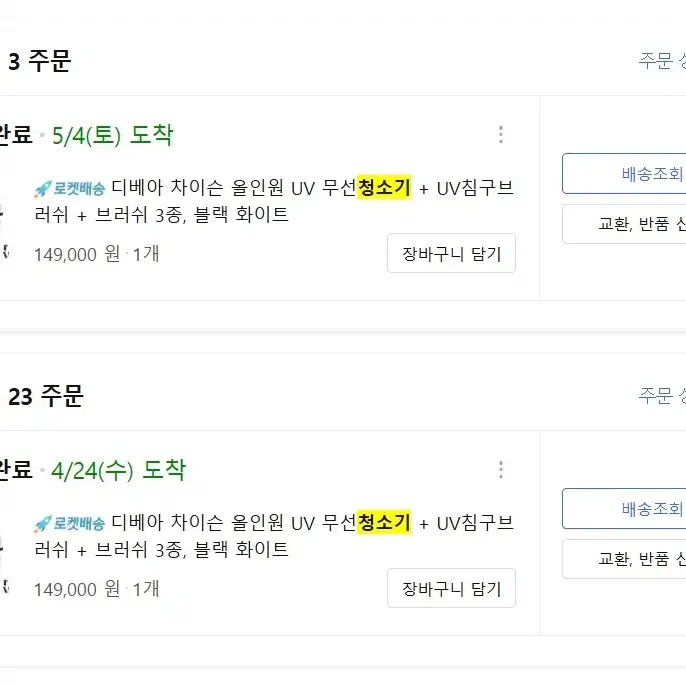The width and height of the screenshot is (686, 686).
Task: Click highlighted 청소기 keyword in second order
Action: pos(384,522)
